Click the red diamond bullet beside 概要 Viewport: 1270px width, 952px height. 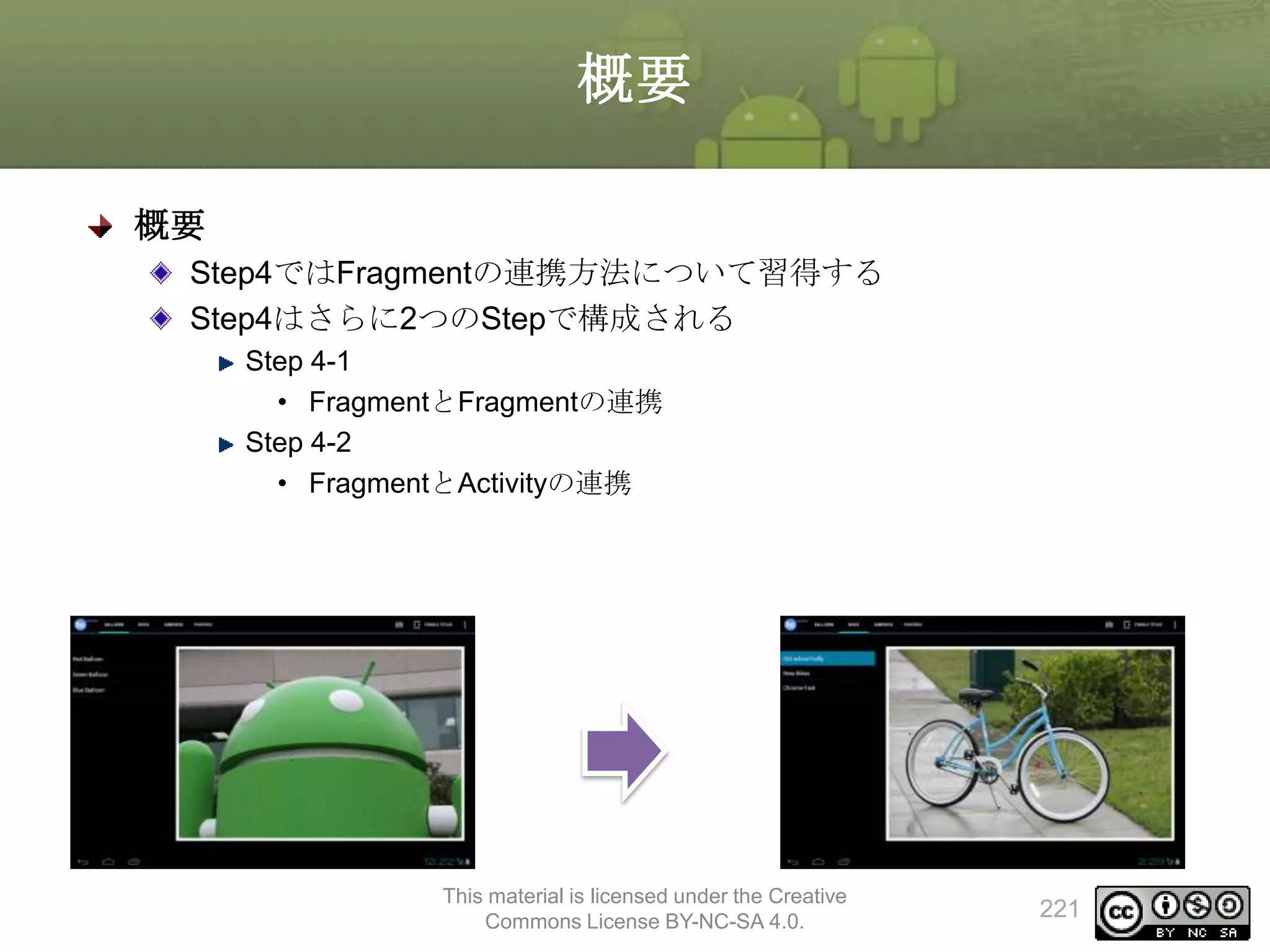pyautogui.click(x=100, y=226)
